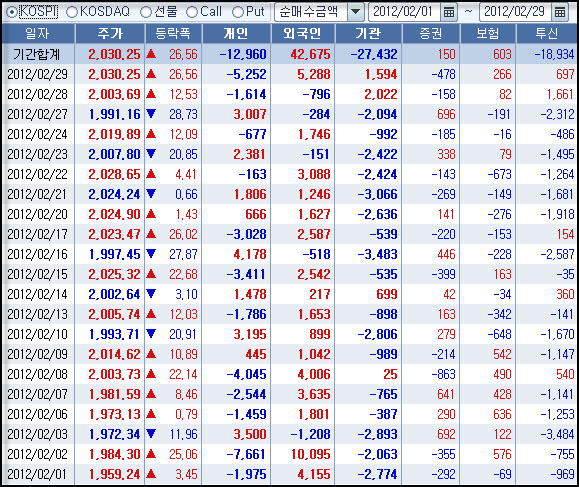Click the down arrow on 2012/02/03 row
579x487 pixels.
click(151, 434)
